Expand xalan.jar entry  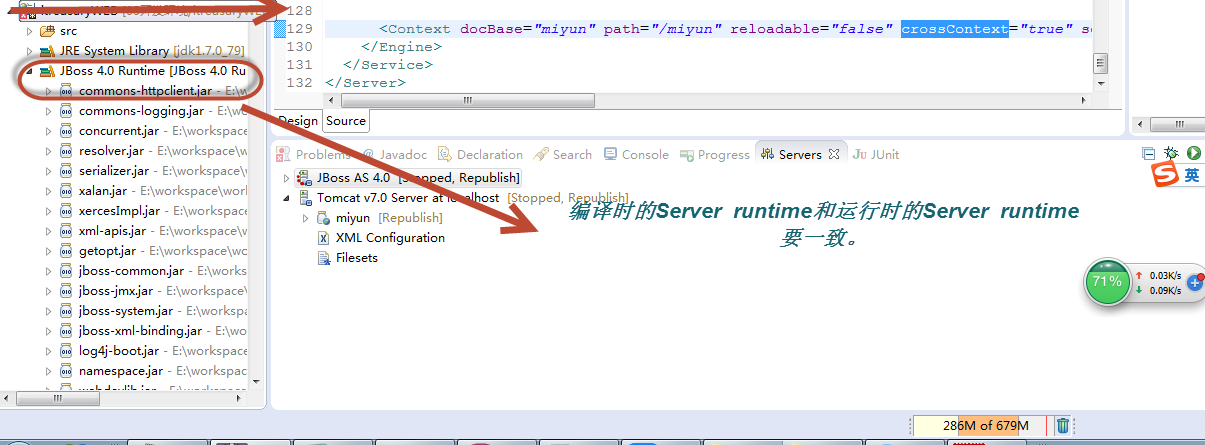coord(48,191)
